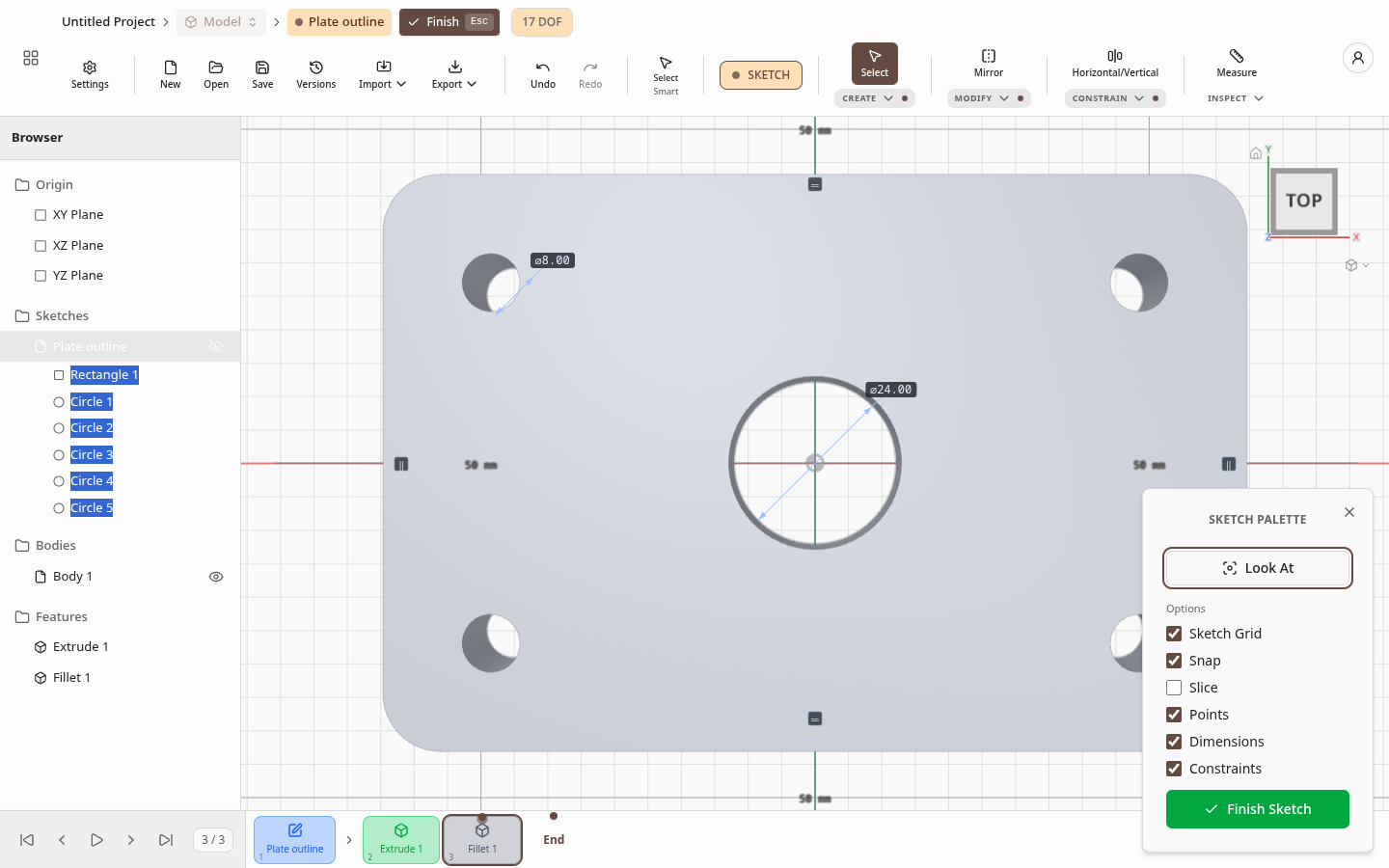
Task: Click the home view icon near view cube
Action: click(1256, 153)
